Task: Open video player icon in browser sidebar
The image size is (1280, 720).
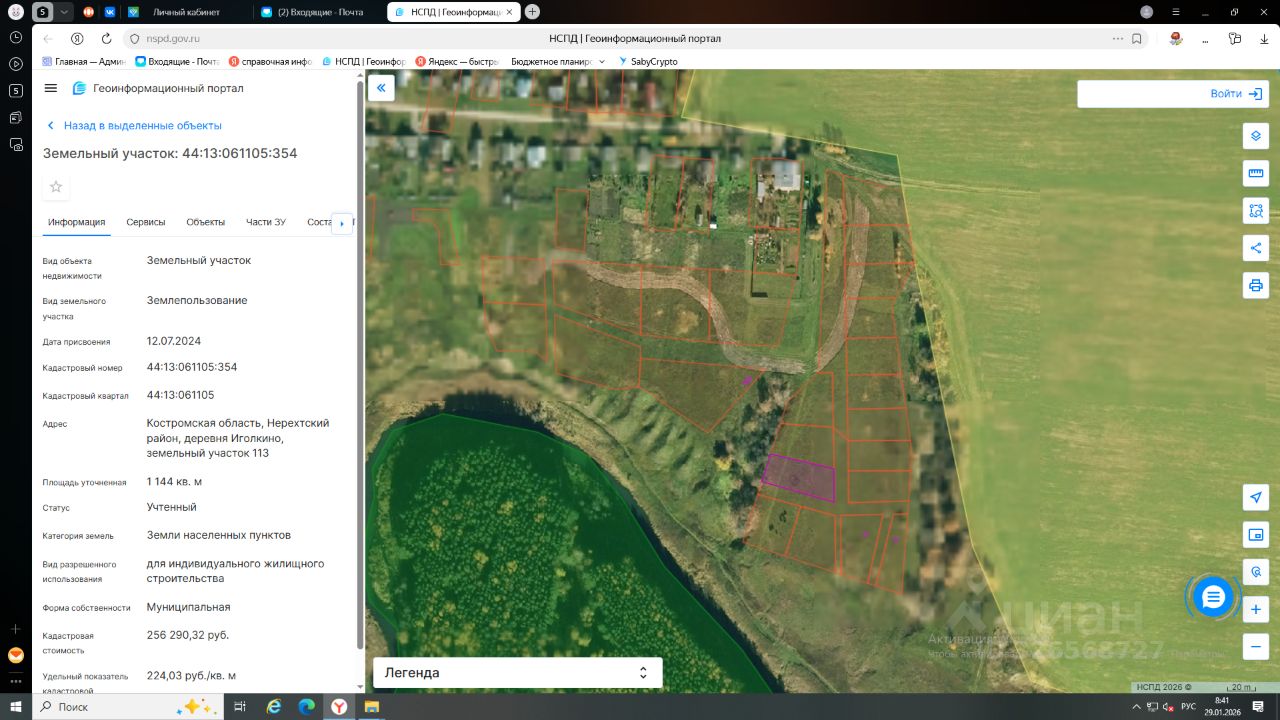Action: tap(16, 63)
